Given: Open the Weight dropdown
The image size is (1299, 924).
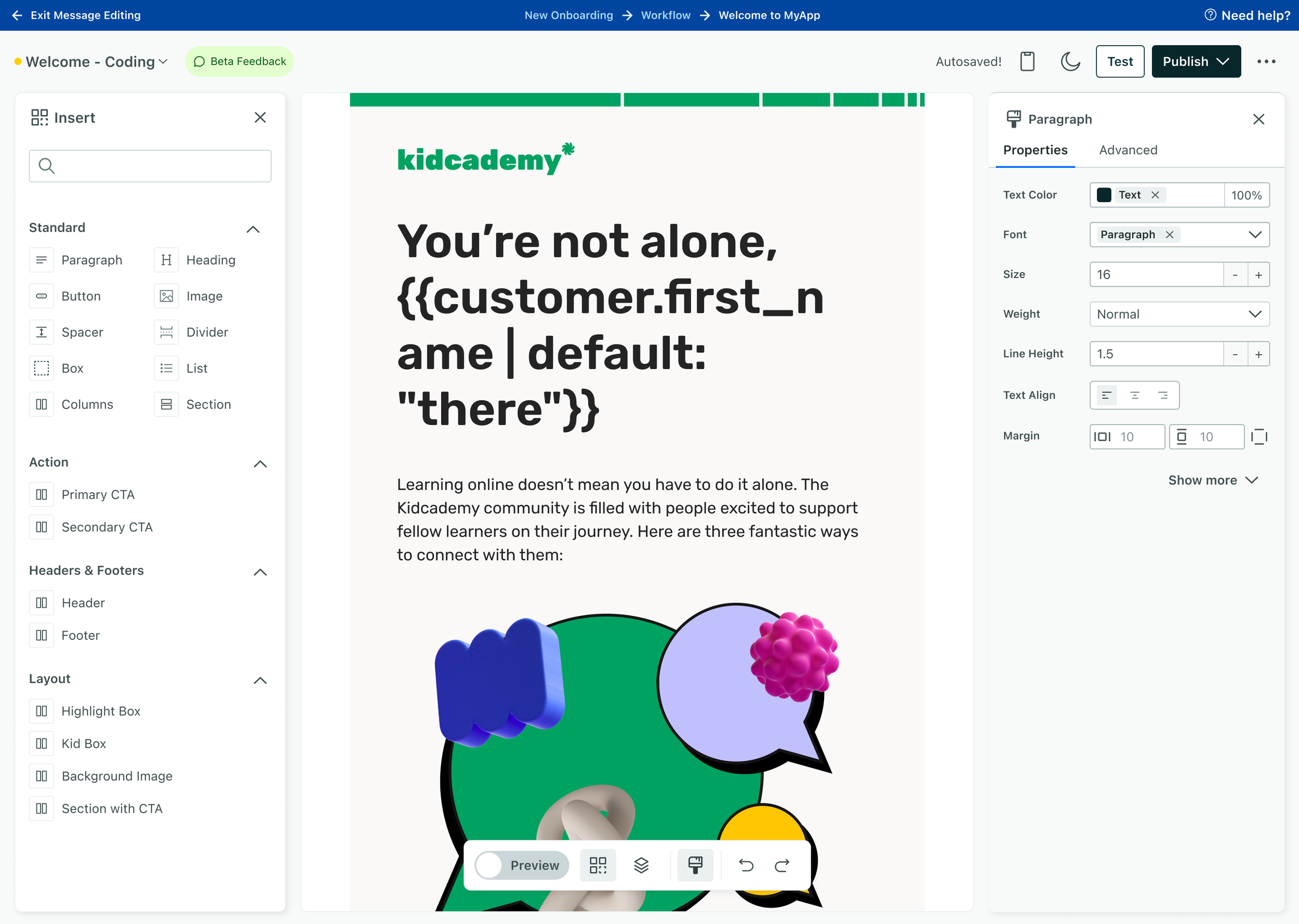Looking at the screenshot, I should [1179, 314].
